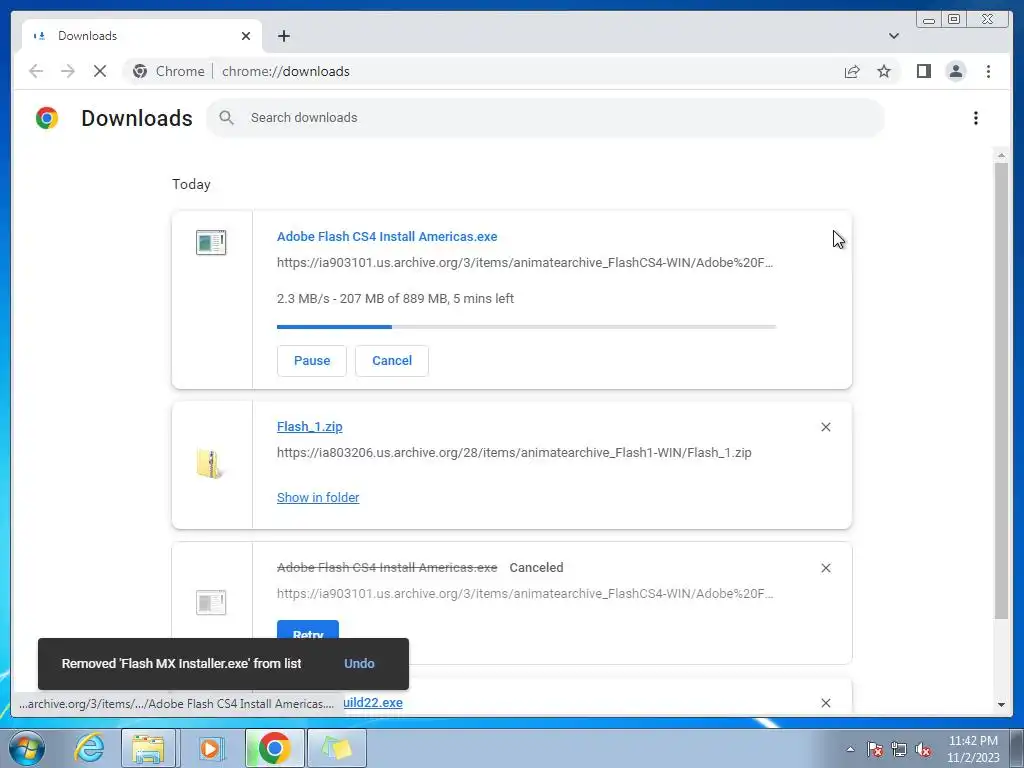The image size is (1024, 768).
Task: Click the Chrome taskbar button
Action: click(274, 748)
